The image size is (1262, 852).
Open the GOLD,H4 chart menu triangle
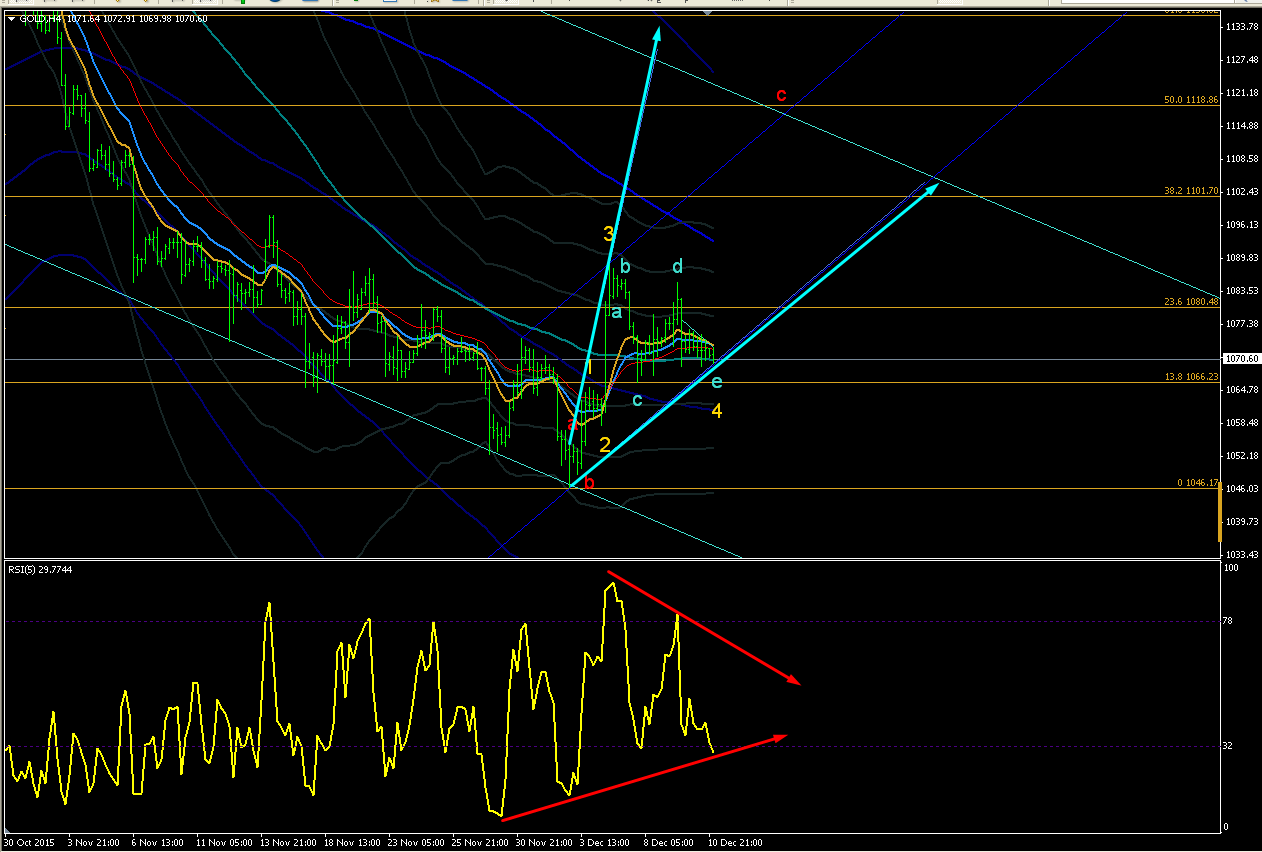tap(10, 18)
